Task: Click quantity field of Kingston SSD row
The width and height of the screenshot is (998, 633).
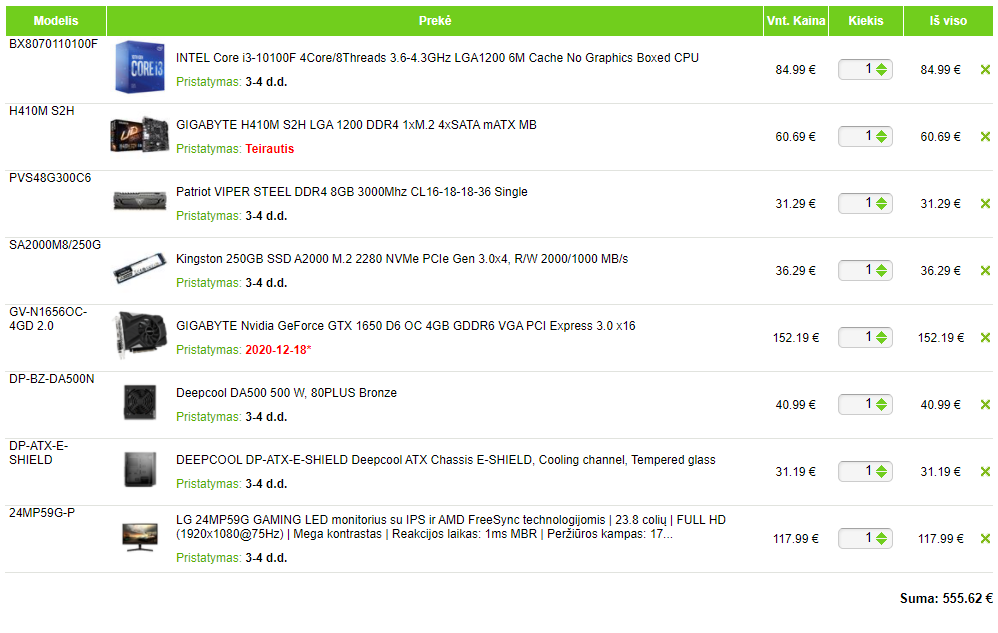Action: [x=865, y=270]
